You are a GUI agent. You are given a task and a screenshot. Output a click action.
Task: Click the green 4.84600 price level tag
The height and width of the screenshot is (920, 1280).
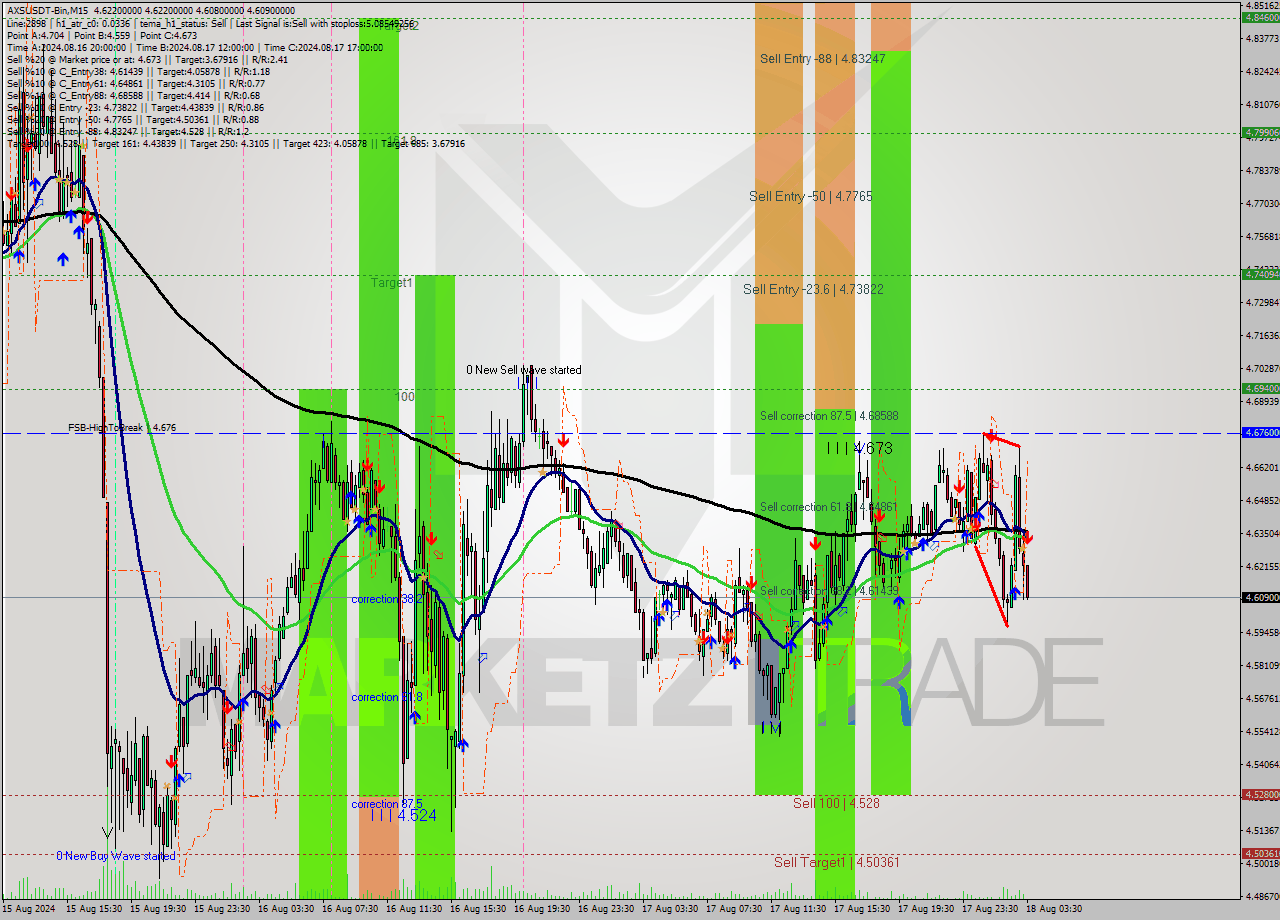[1260, 17]
